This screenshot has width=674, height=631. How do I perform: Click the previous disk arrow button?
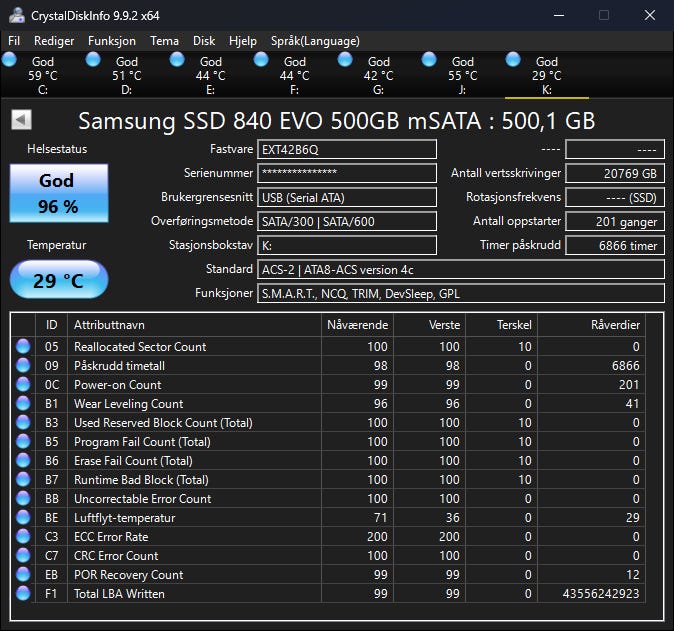coord(21,119)
